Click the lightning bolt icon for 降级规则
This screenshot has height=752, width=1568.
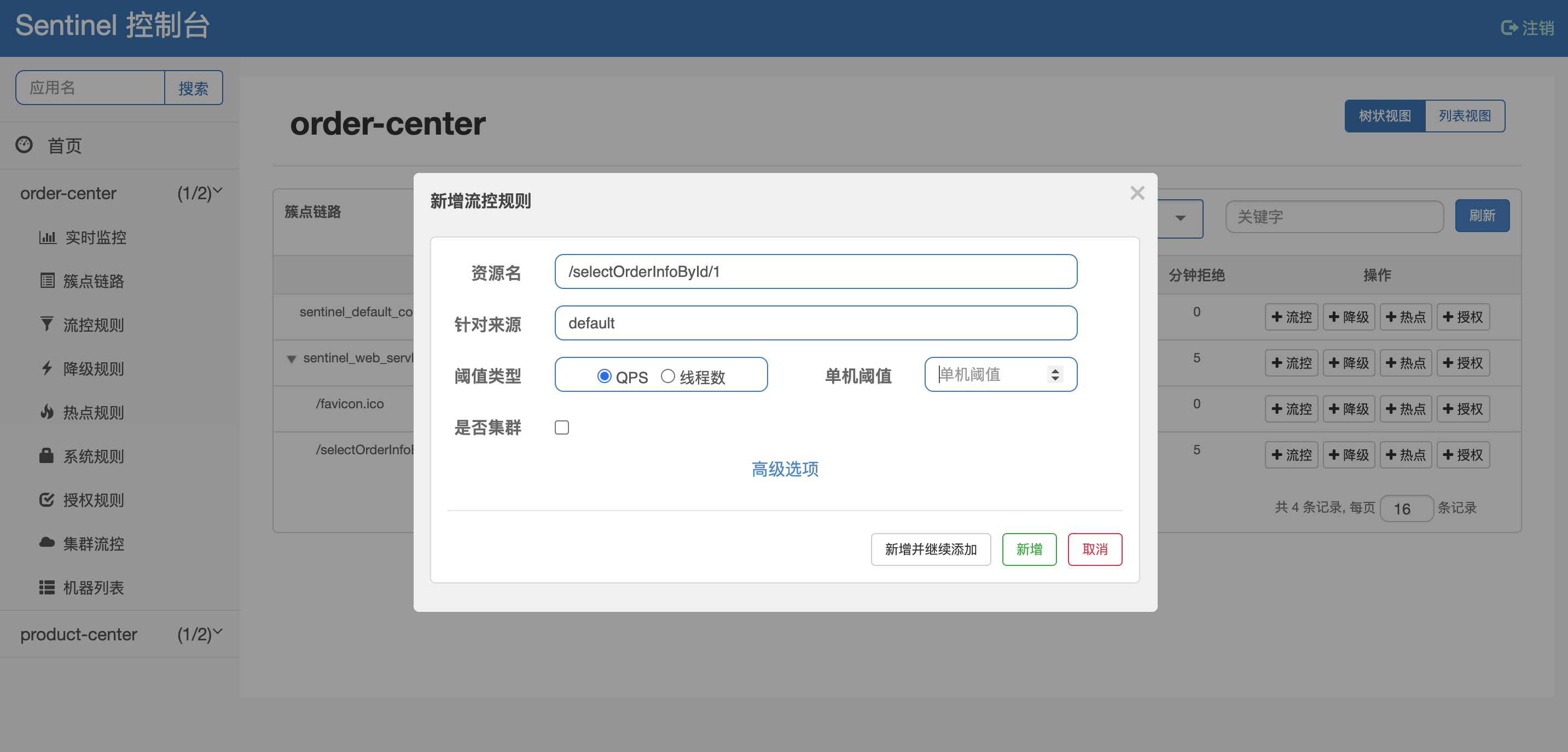[x=47, y=368]
